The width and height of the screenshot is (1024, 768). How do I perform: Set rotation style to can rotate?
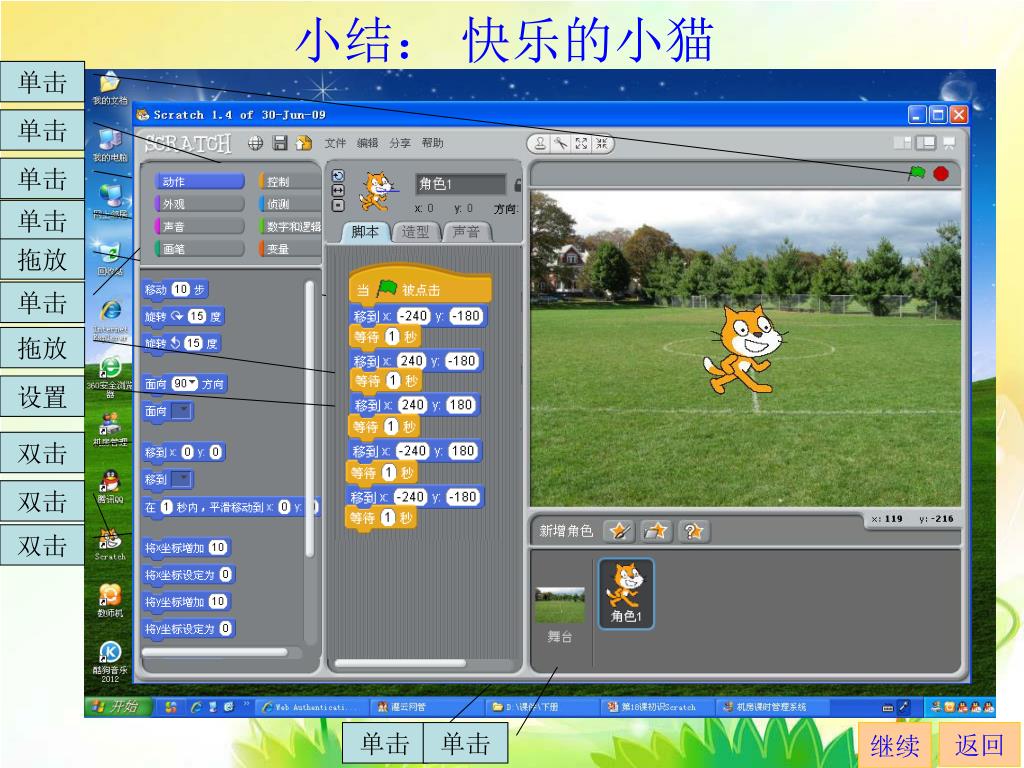[x=338, y=176]
